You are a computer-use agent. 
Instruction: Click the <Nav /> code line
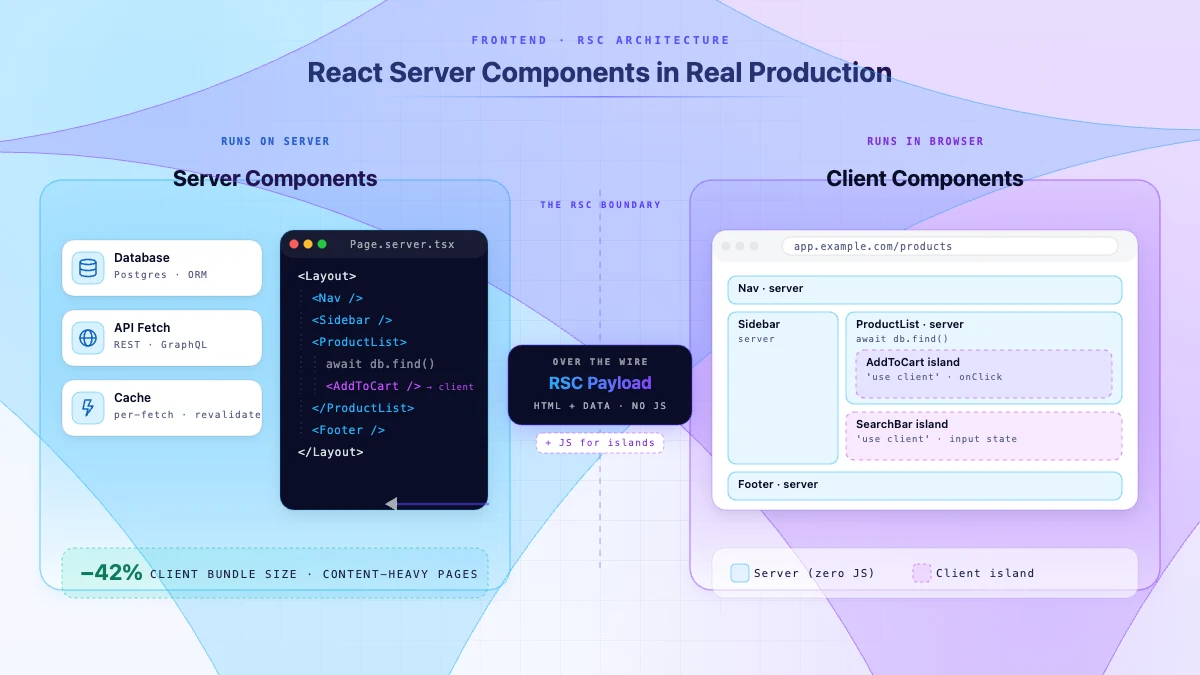pos(337,298)
